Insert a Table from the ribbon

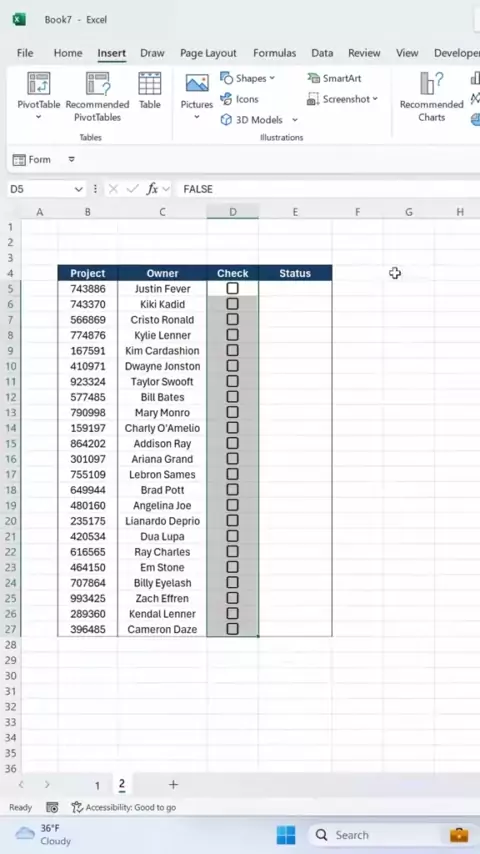149,90
